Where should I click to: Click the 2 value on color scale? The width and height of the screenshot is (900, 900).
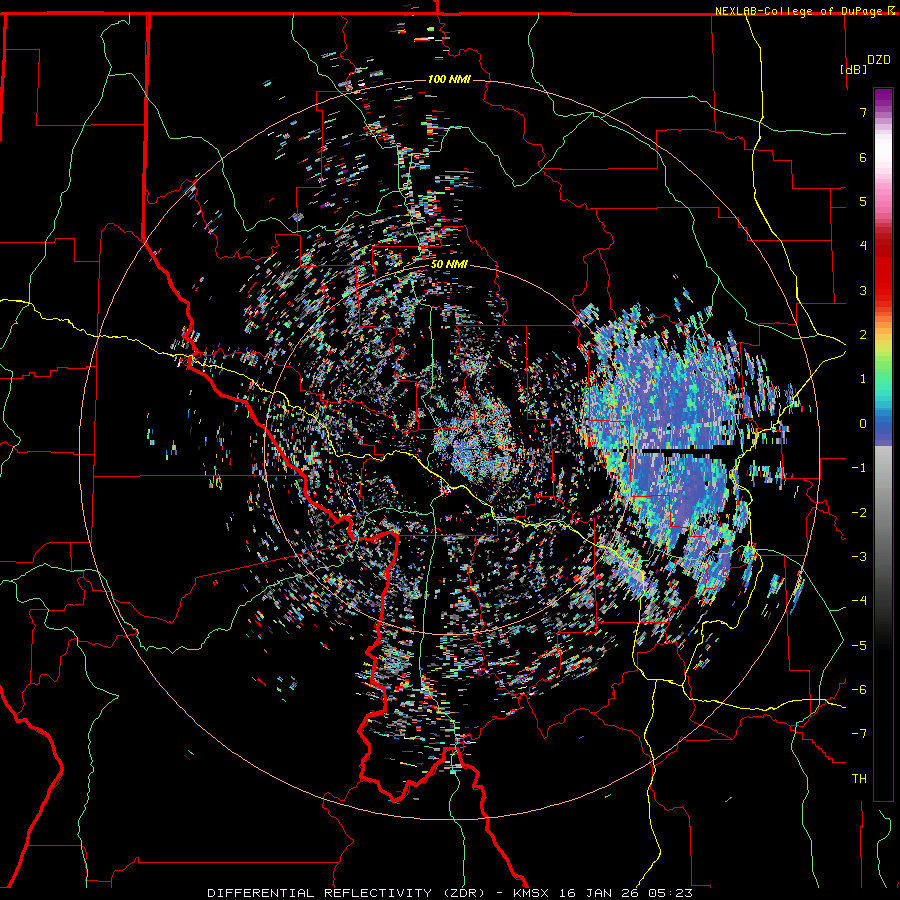[x=863, y=335]
